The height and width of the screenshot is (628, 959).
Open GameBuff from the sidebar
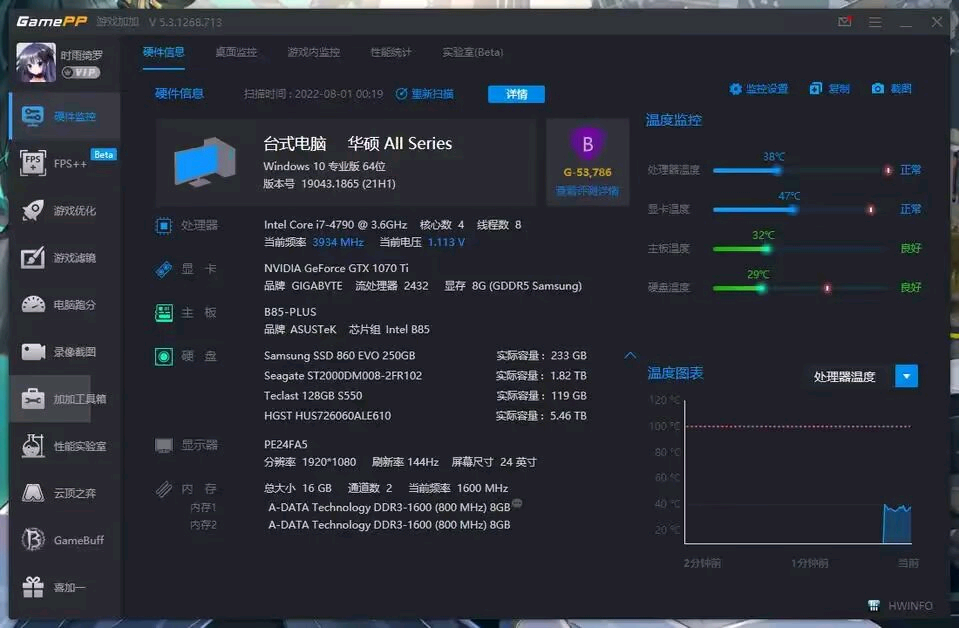65,540
